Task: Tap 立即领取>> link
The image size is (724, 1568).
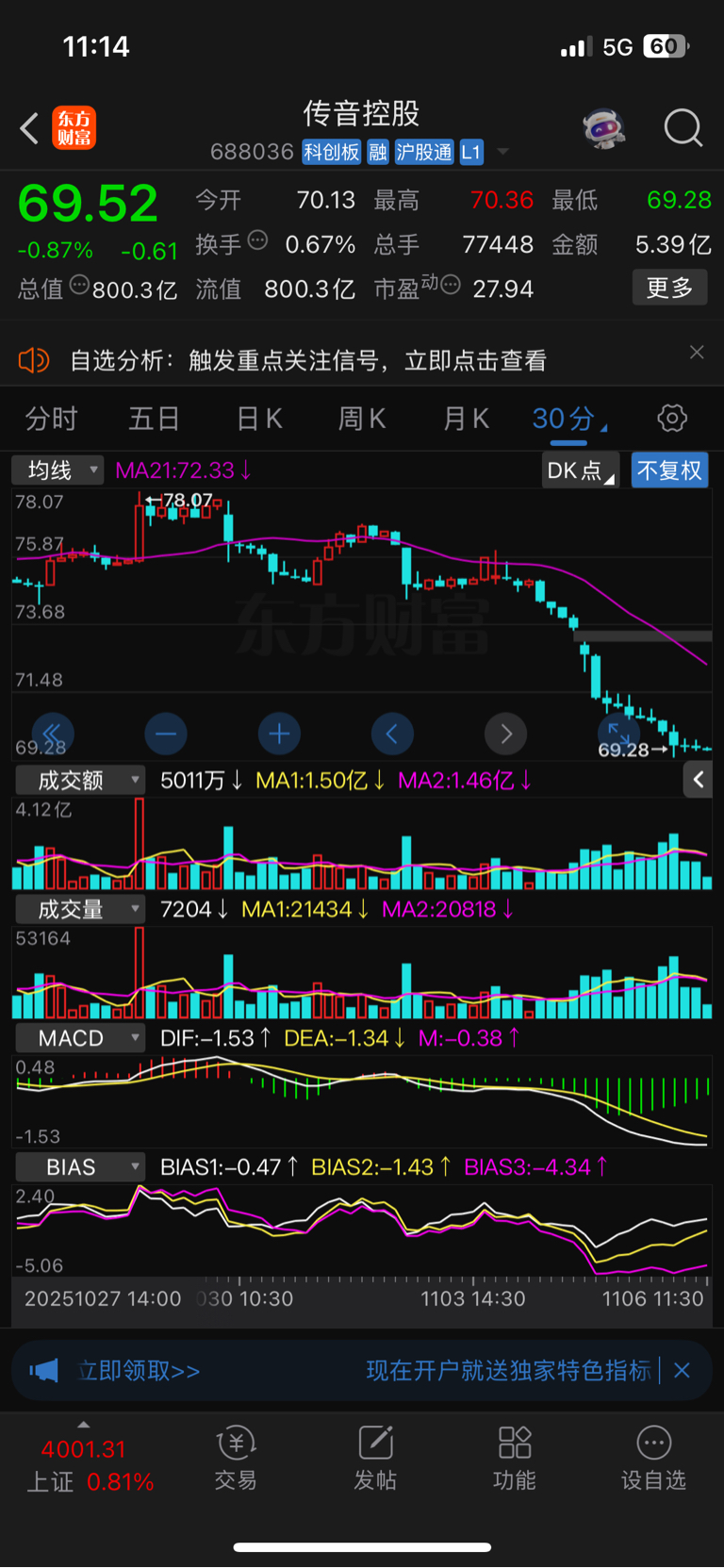Action: click(x=139, y=1370)
